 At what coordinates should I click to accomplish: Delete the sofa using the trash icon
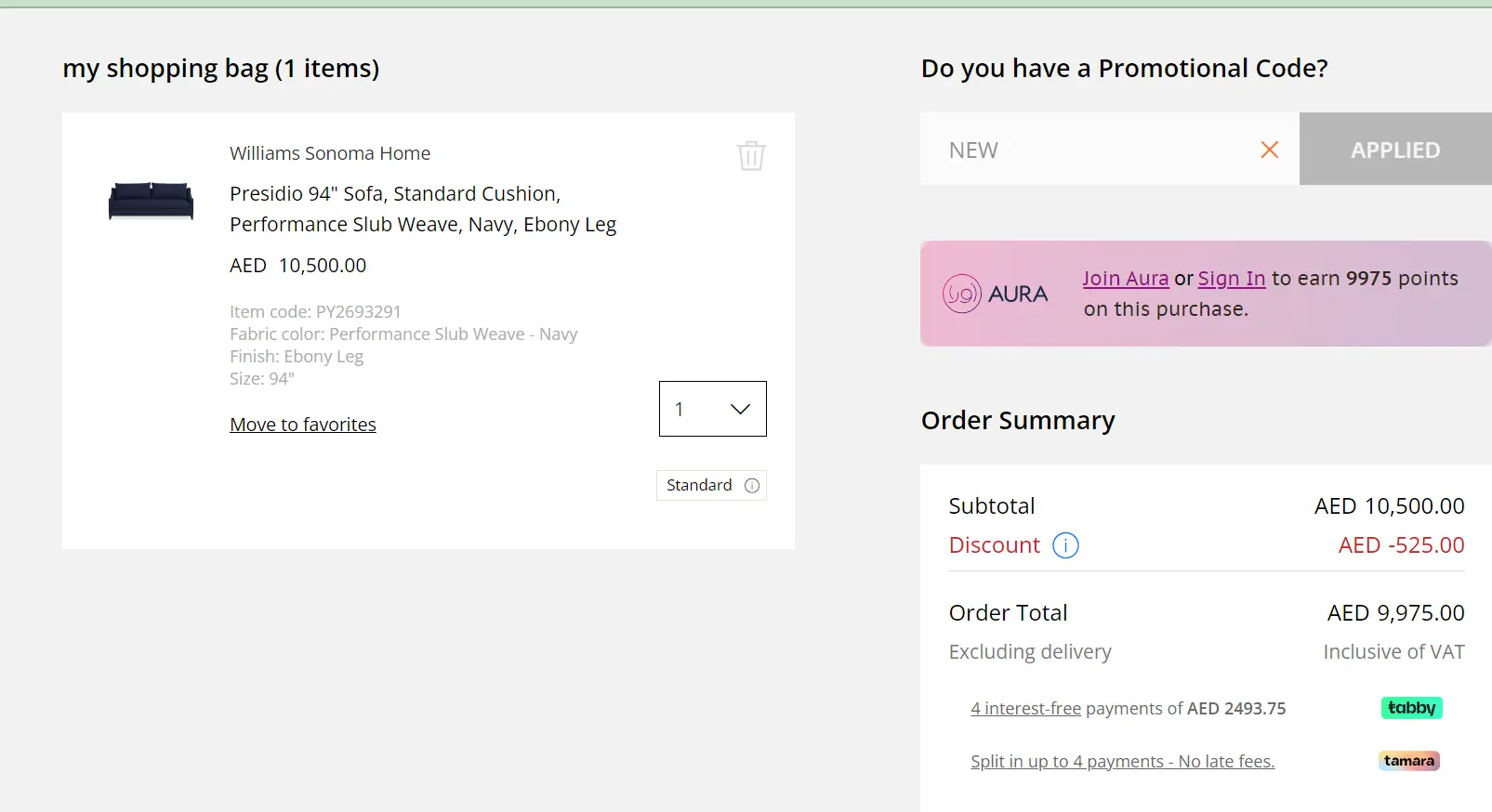point(751,155)
